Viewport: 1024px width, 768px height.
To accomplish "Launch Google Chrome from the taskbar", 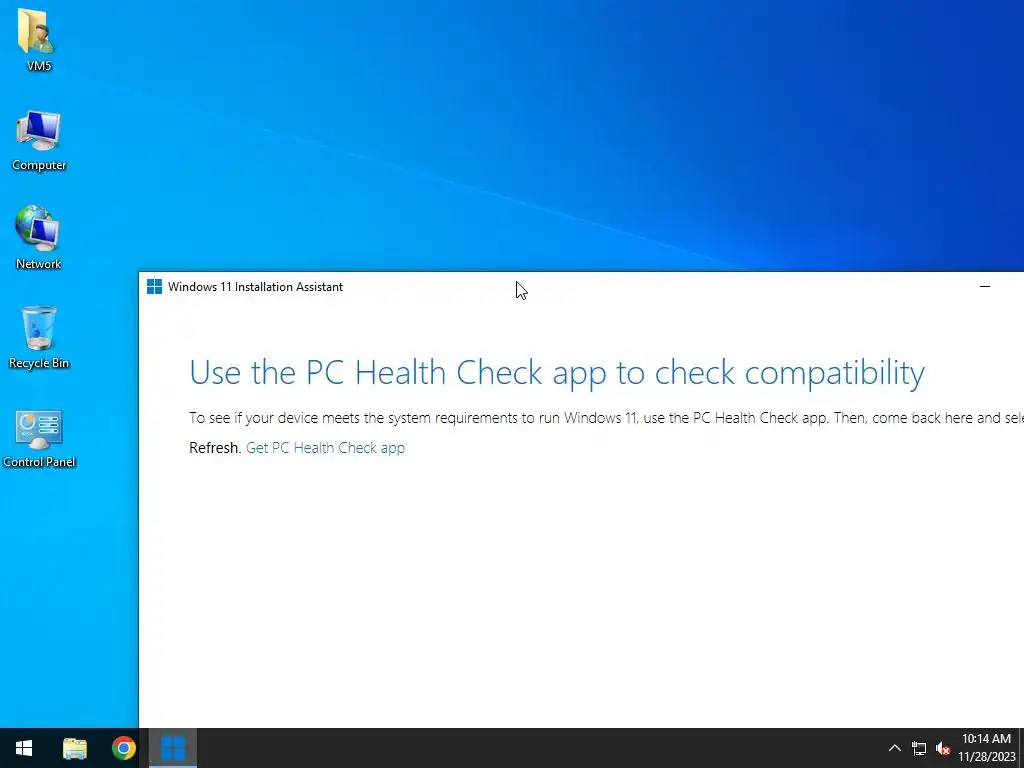I will pos(123,748).
